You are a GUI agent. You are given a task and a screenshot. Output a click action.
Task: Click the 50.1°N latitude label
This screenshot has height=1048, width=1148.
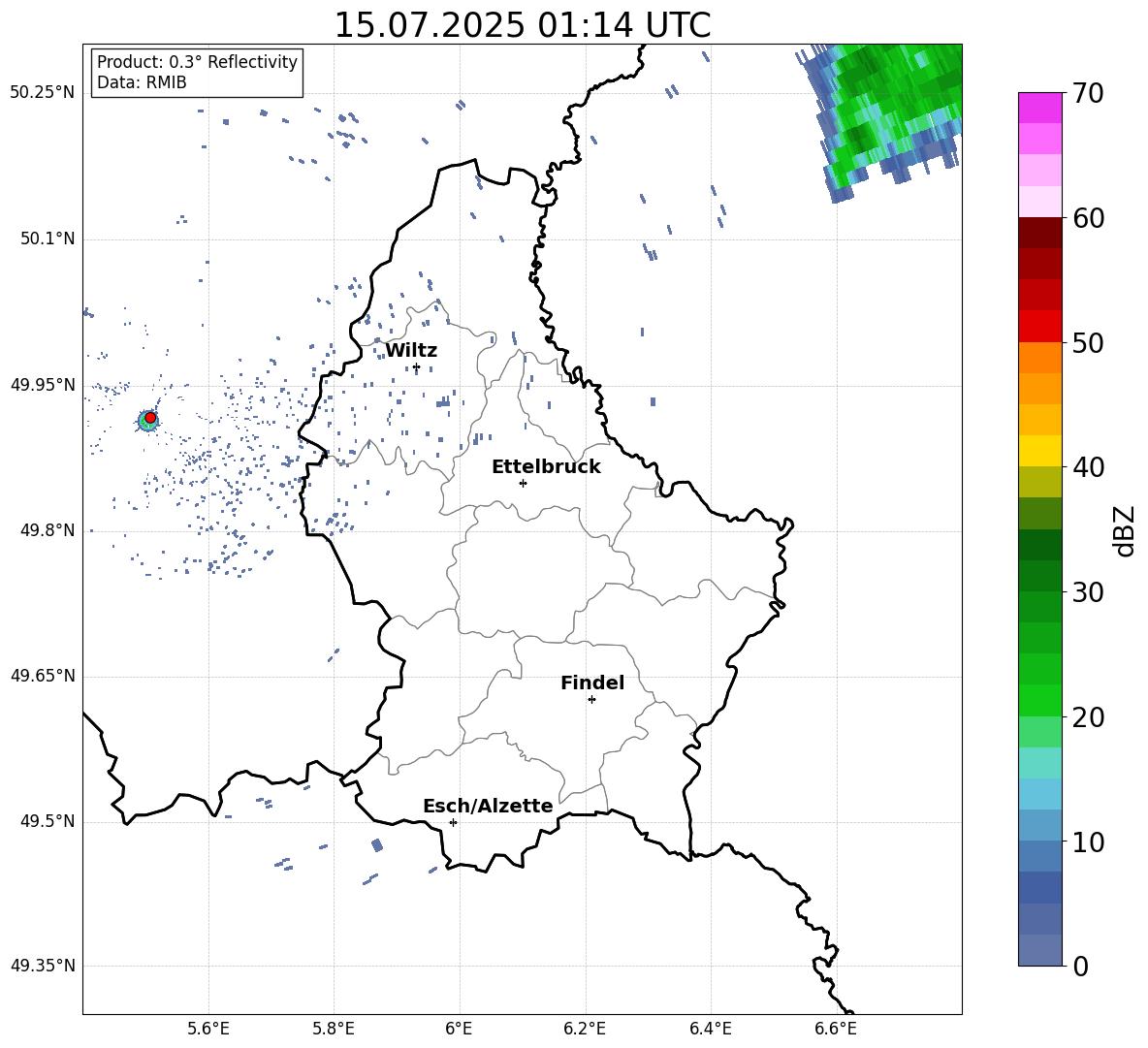coord(48,238)
